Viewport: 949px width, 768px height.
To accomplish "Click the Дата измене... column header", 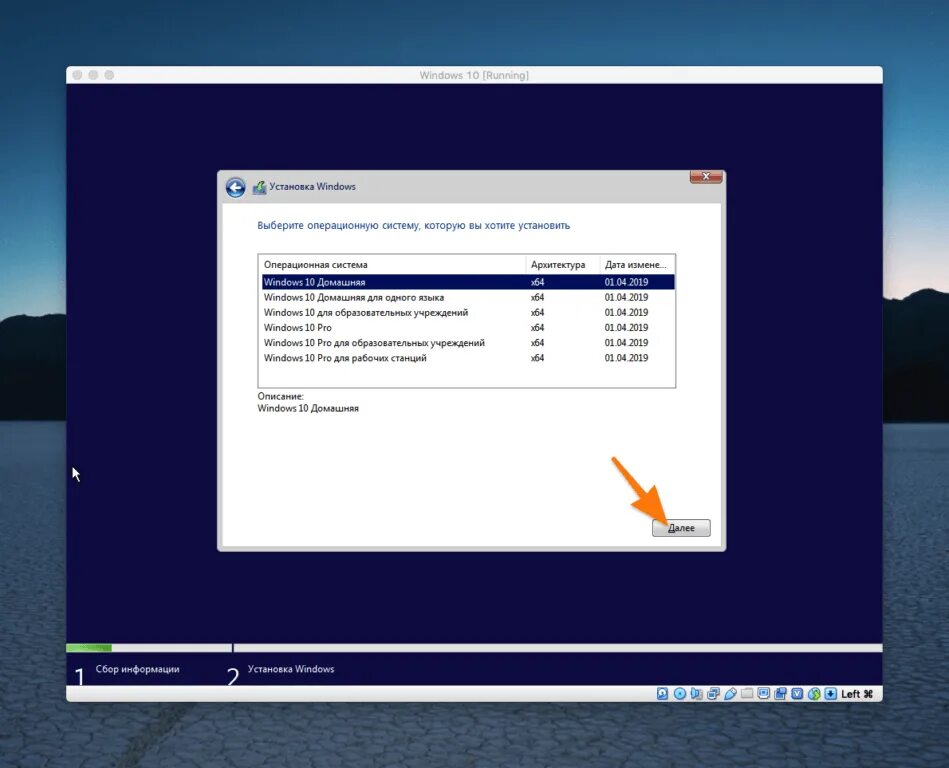I will (637, 264).
